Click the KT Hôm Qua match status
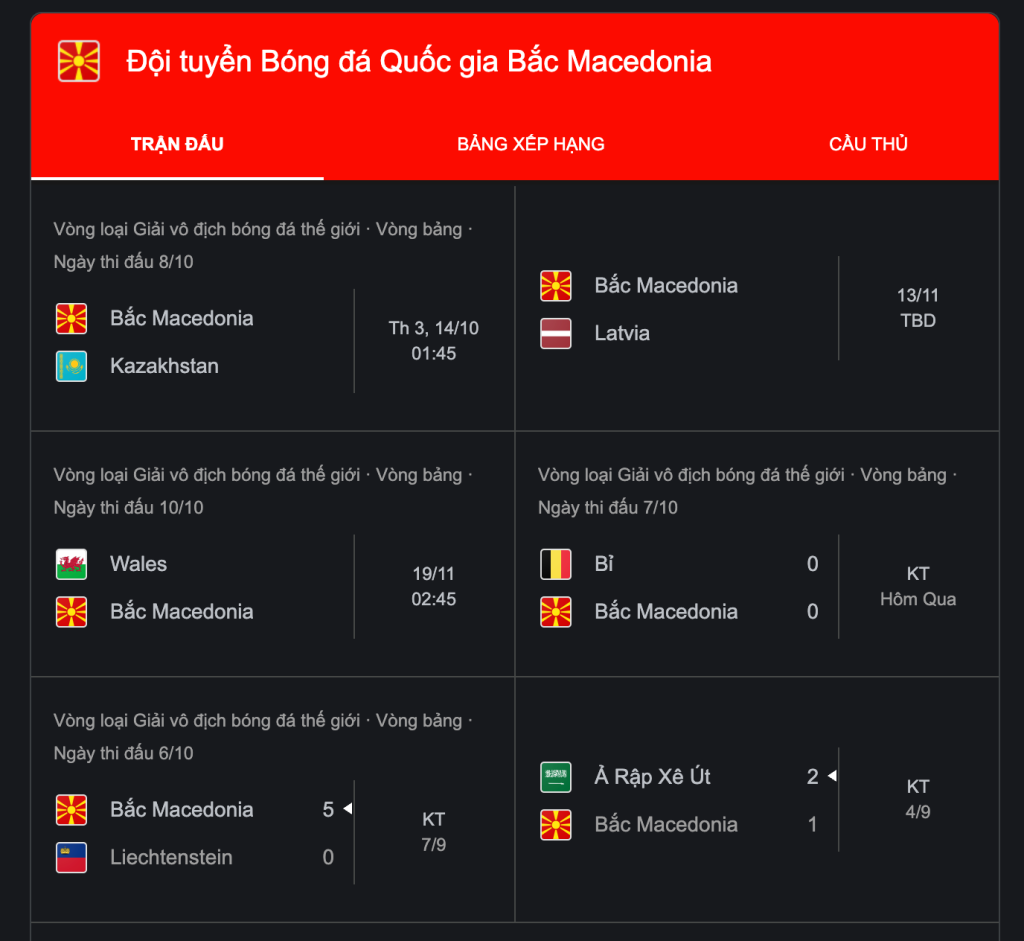 [918, 586]
